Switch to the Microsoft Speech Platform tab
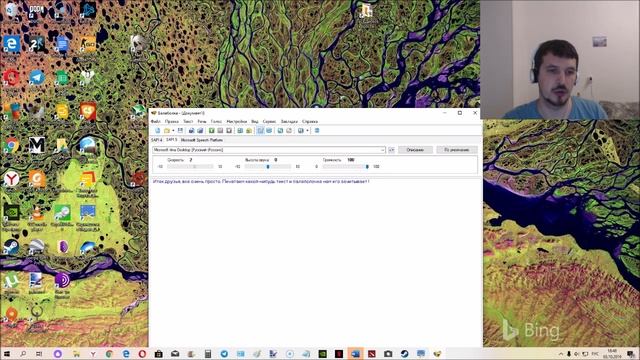Screen dimensions: 640x360 (202, 140)
